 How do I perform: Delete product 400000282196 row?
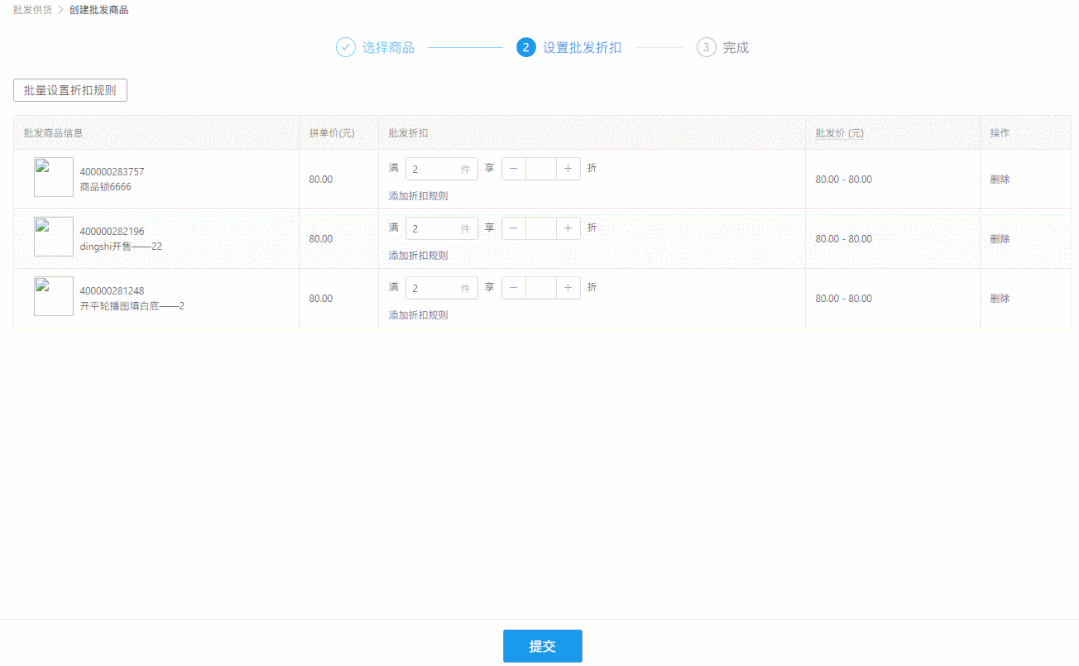pyautogui.click(x=1000, y=239)
